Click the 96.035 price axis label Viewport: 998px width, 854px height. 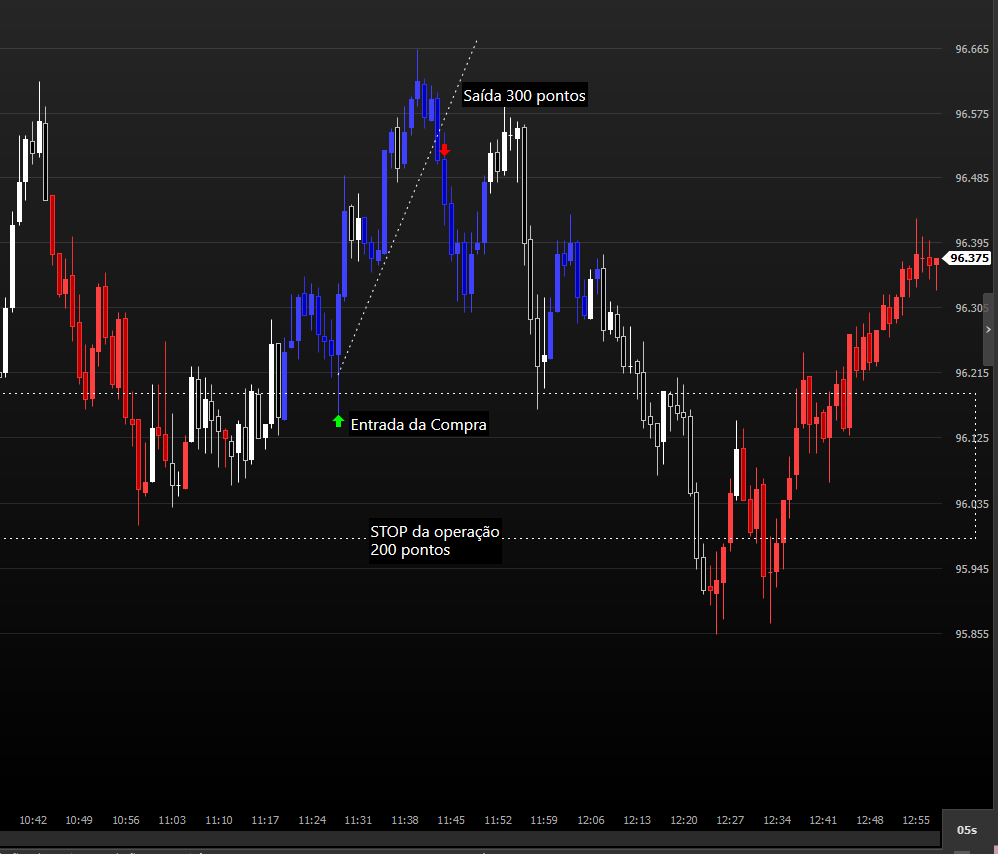click(972, 504)
